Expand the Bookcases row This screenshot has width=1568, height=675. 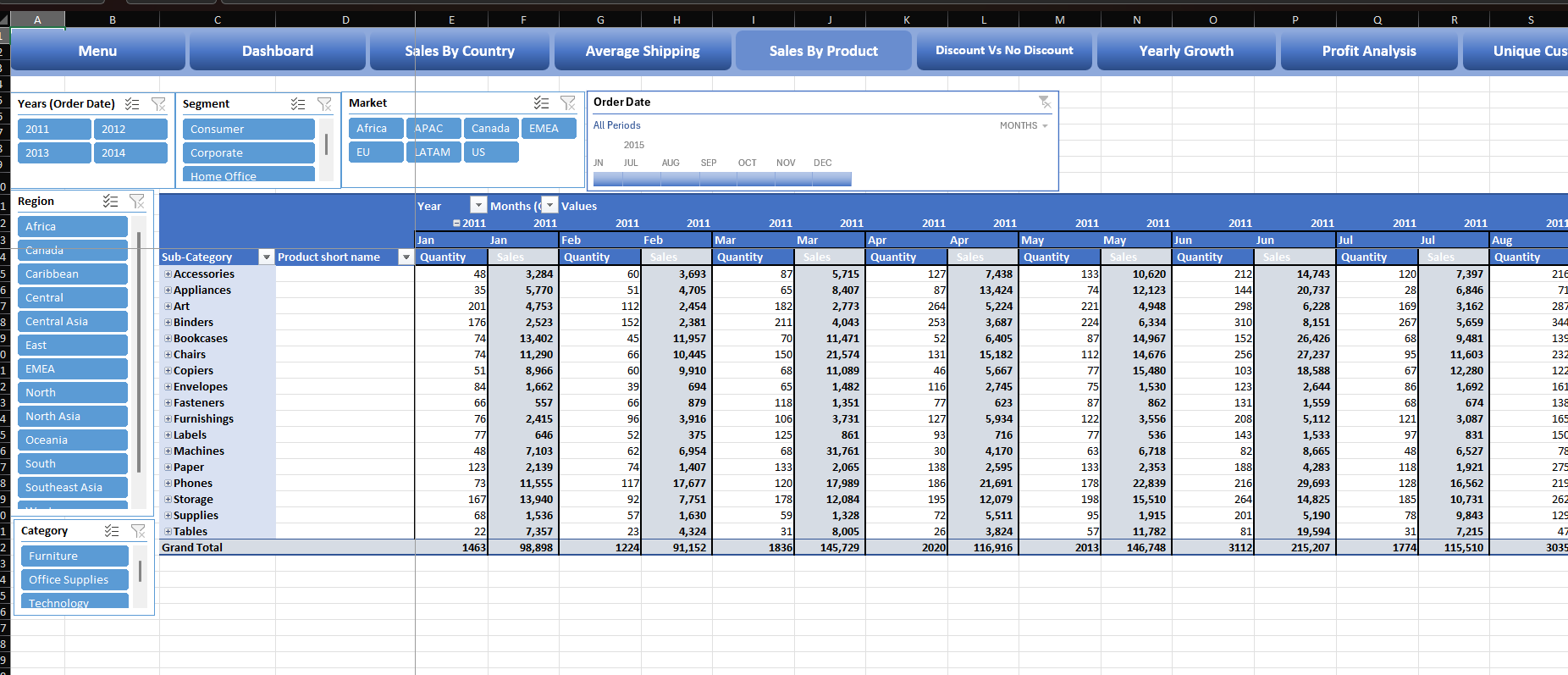click(x=168, y=338)
